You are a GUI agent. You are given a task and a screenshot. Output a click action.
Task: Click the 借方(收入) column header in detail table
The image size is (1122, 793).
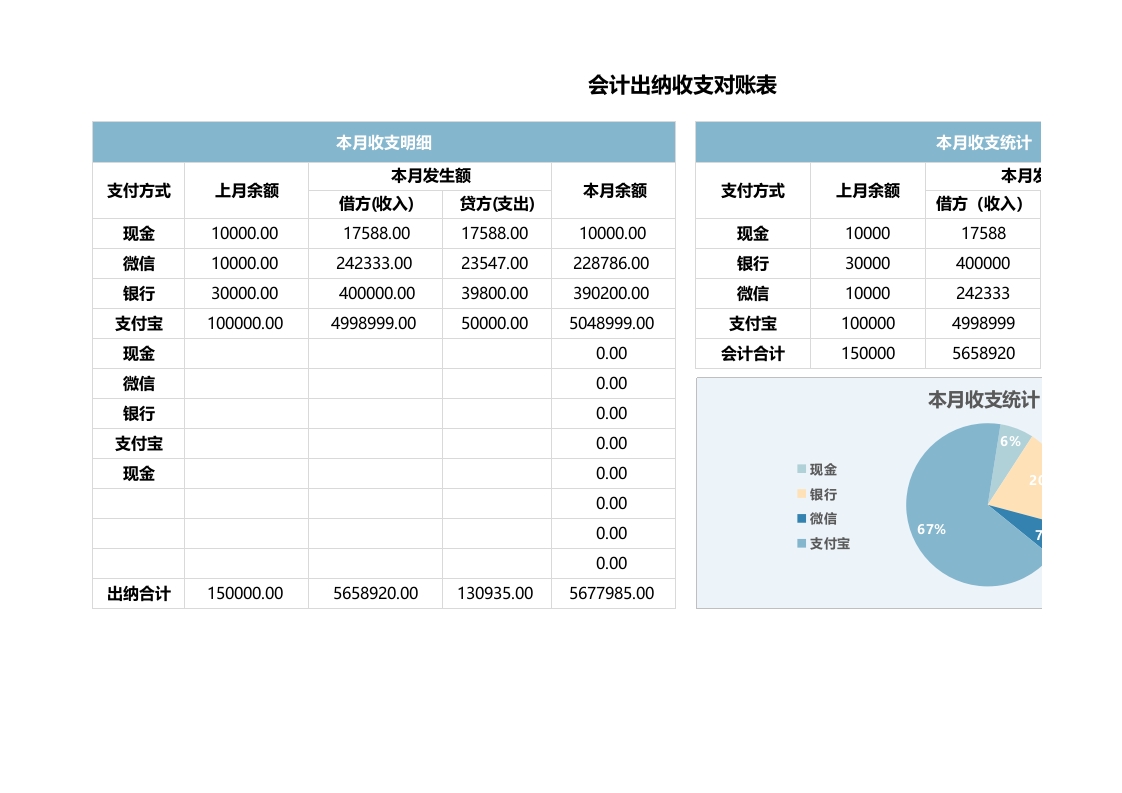coord(375,204)
